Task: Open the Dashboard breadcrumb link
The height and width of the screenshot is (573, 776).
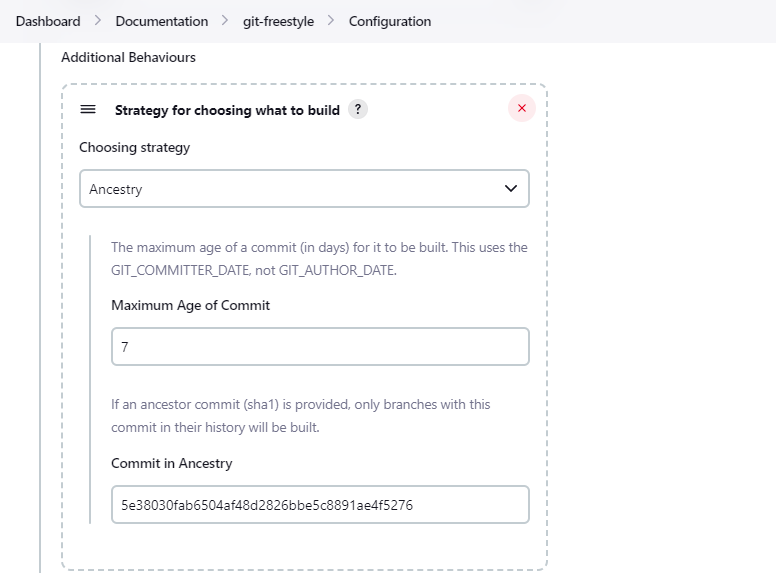Action: tap(48, 21)
